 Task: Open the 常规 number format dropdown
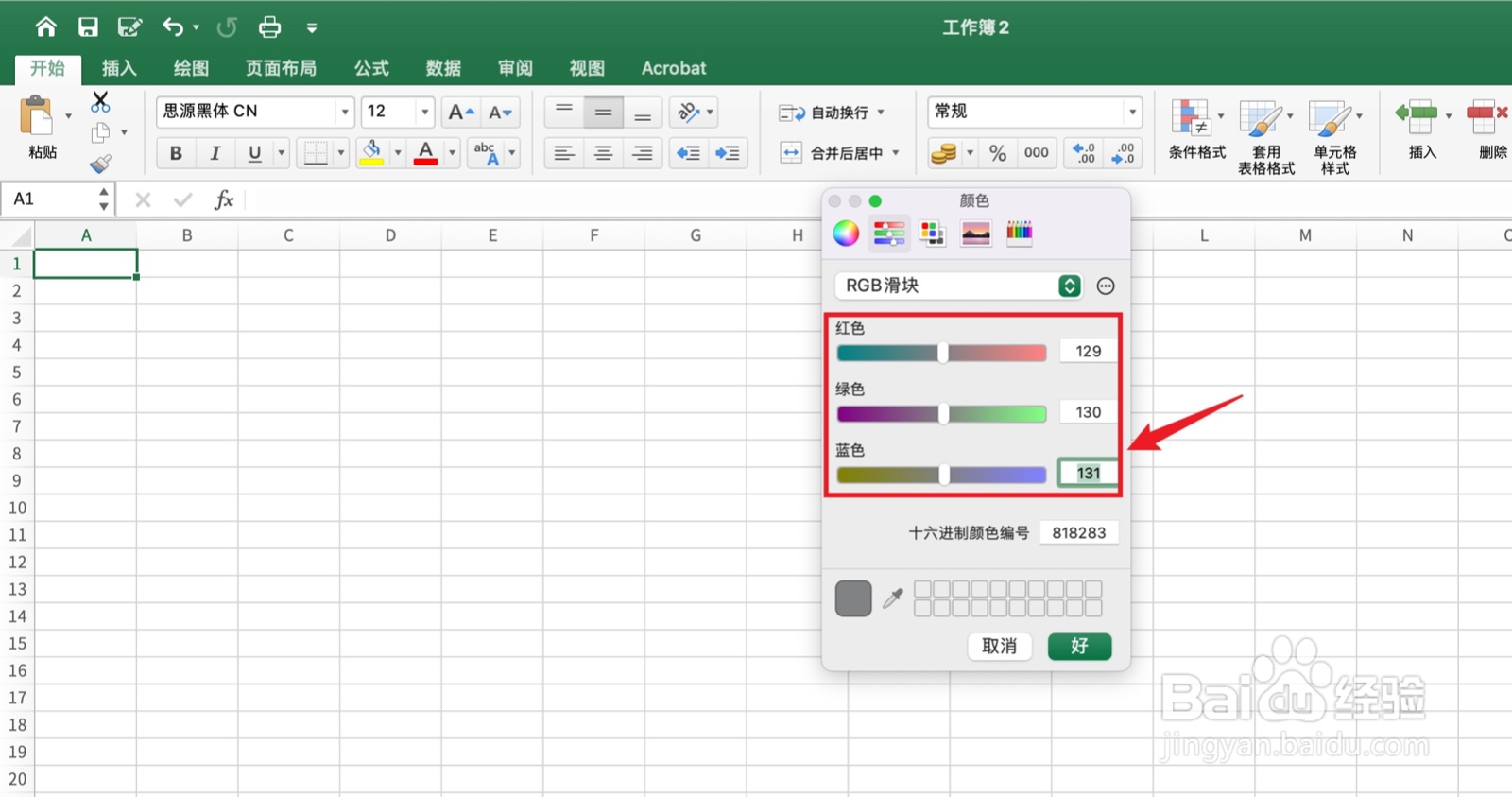[1132, 113]
